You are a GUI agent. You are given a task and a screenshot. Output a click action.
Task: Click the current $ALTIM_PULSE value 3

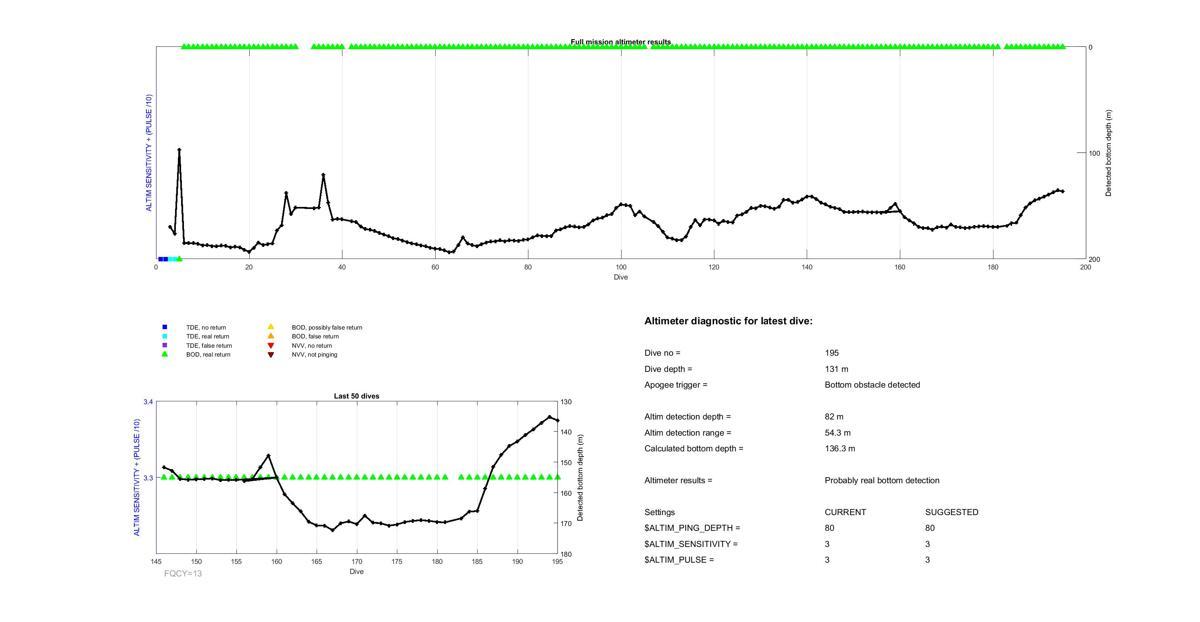[x=828, y=560]
